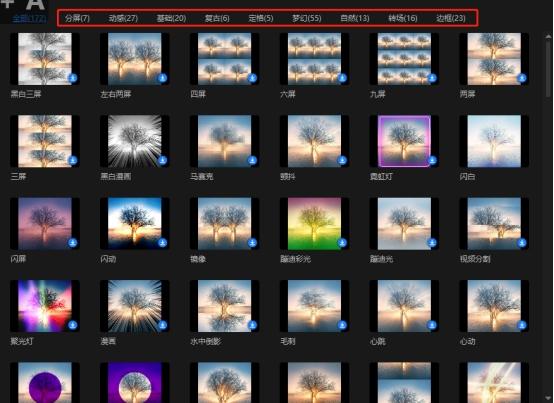
Task: Download the 聚光灯 spotlight effect
Action: pyautogui.click(x=73, y=325)
